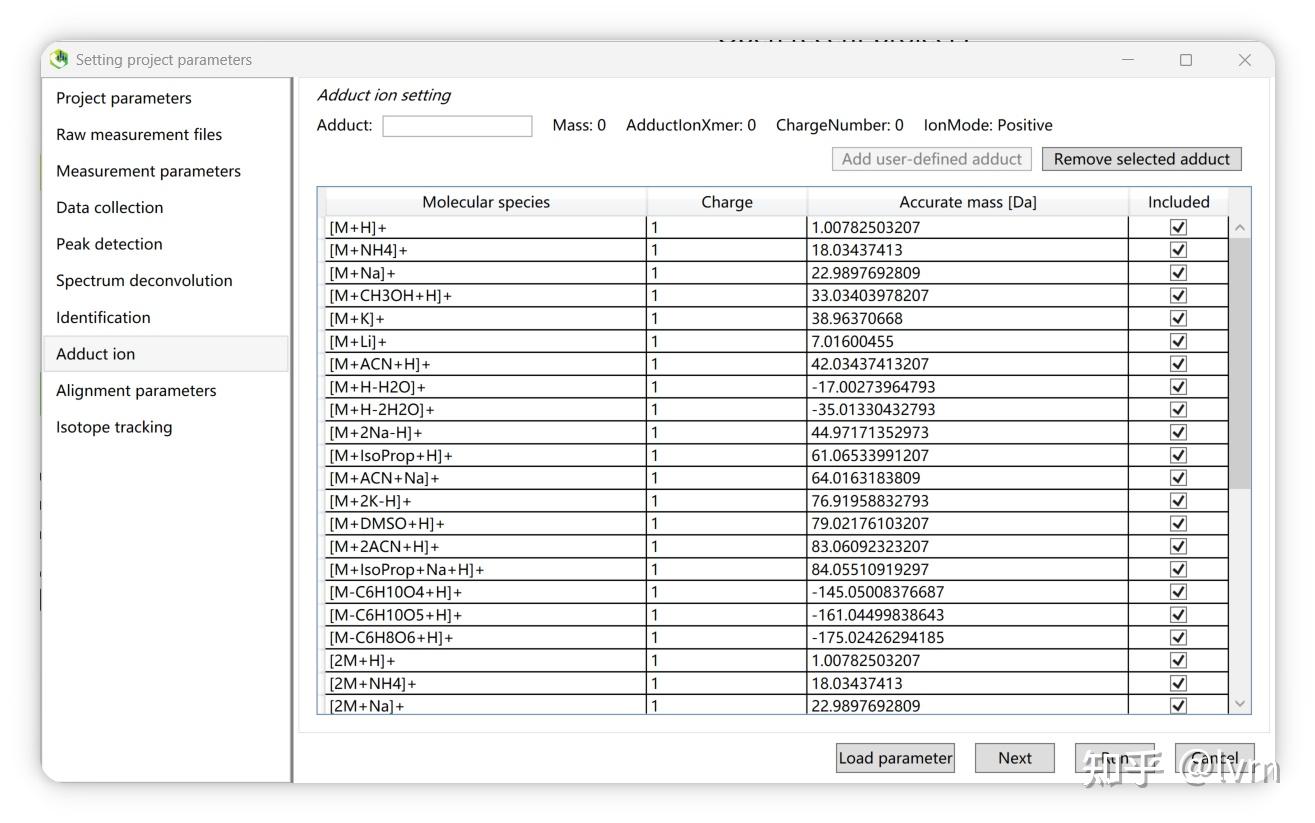Select the [M+ACN+Na]+ species cell
1315x823 pixels.
(x=486, y=478)
